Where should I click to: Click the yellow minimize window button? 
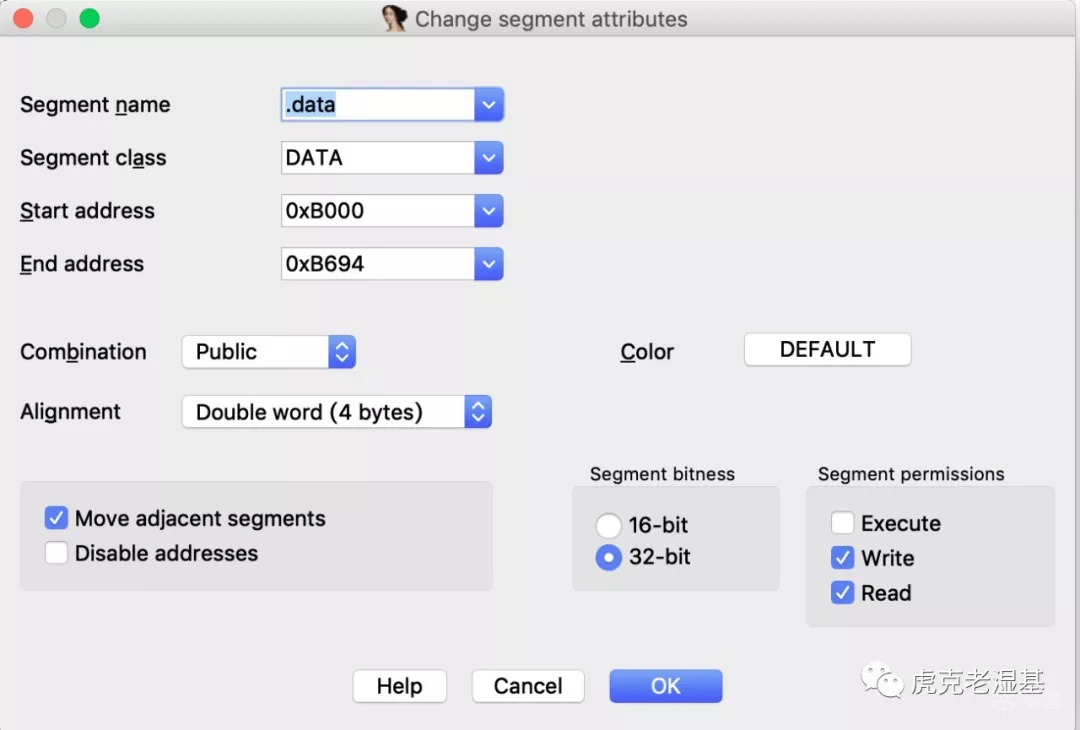[x=56, y=18]
